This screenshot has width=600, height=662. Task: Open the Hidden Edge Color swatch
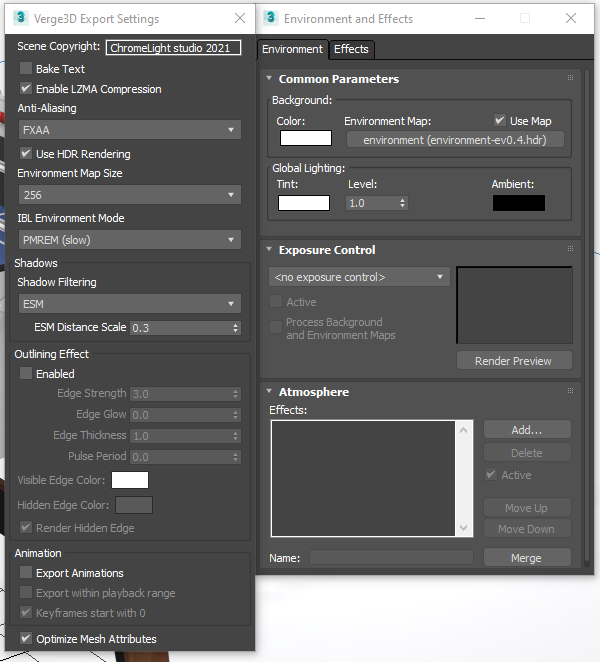tap(134, 505)
